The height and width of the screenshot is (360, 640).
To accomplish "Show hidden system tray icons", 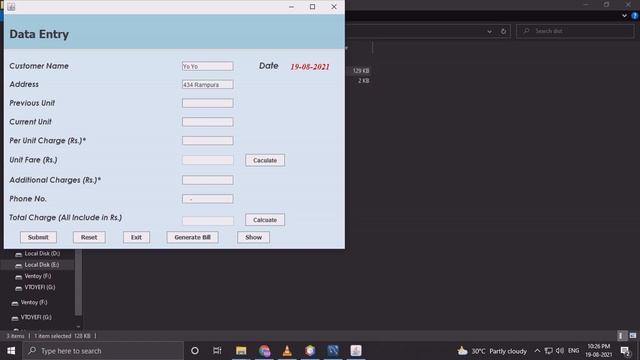I will pyautogui.click(x=537, y=351).
